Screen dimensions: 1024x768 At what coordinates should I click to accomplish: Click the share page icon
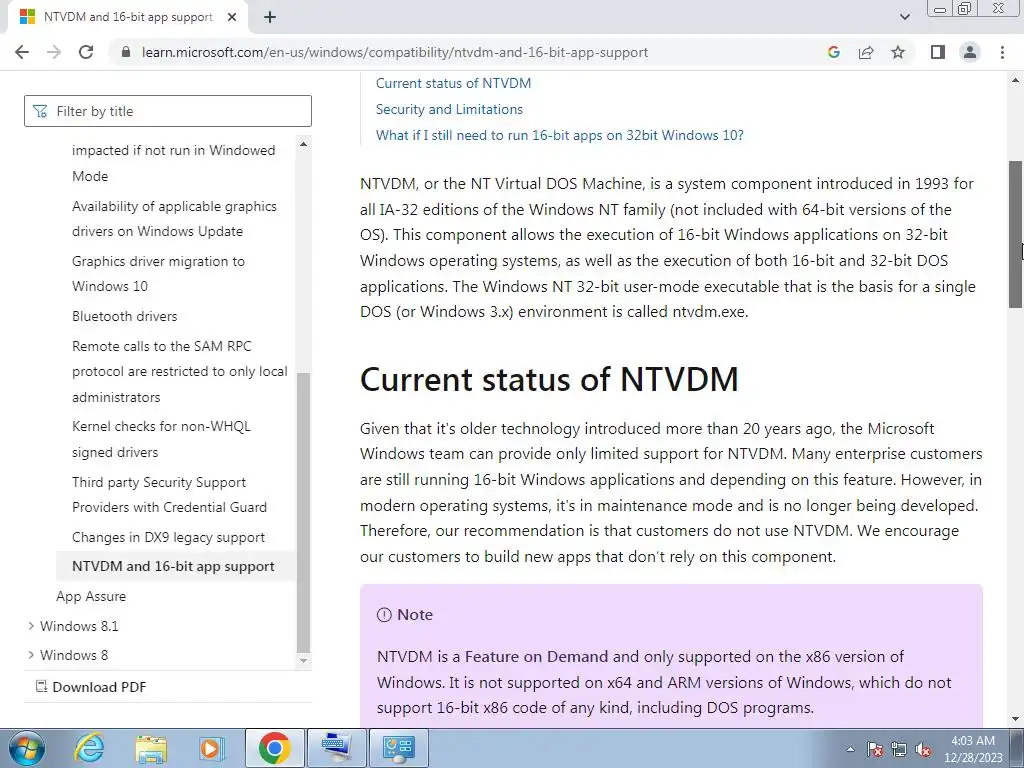(866, 52)
